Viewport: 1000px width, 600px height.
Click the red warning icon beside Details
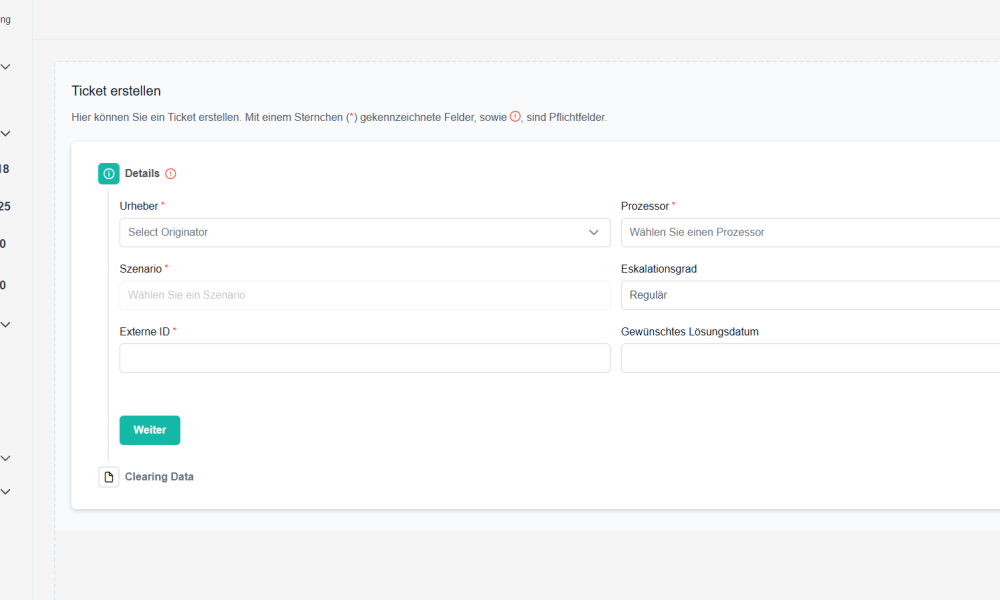(171, 174)
